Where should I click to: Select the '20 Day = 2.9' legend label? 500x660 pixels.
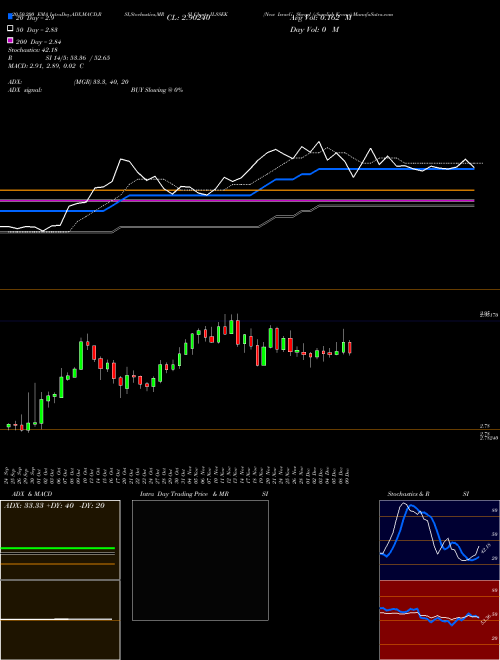[35, 18]
